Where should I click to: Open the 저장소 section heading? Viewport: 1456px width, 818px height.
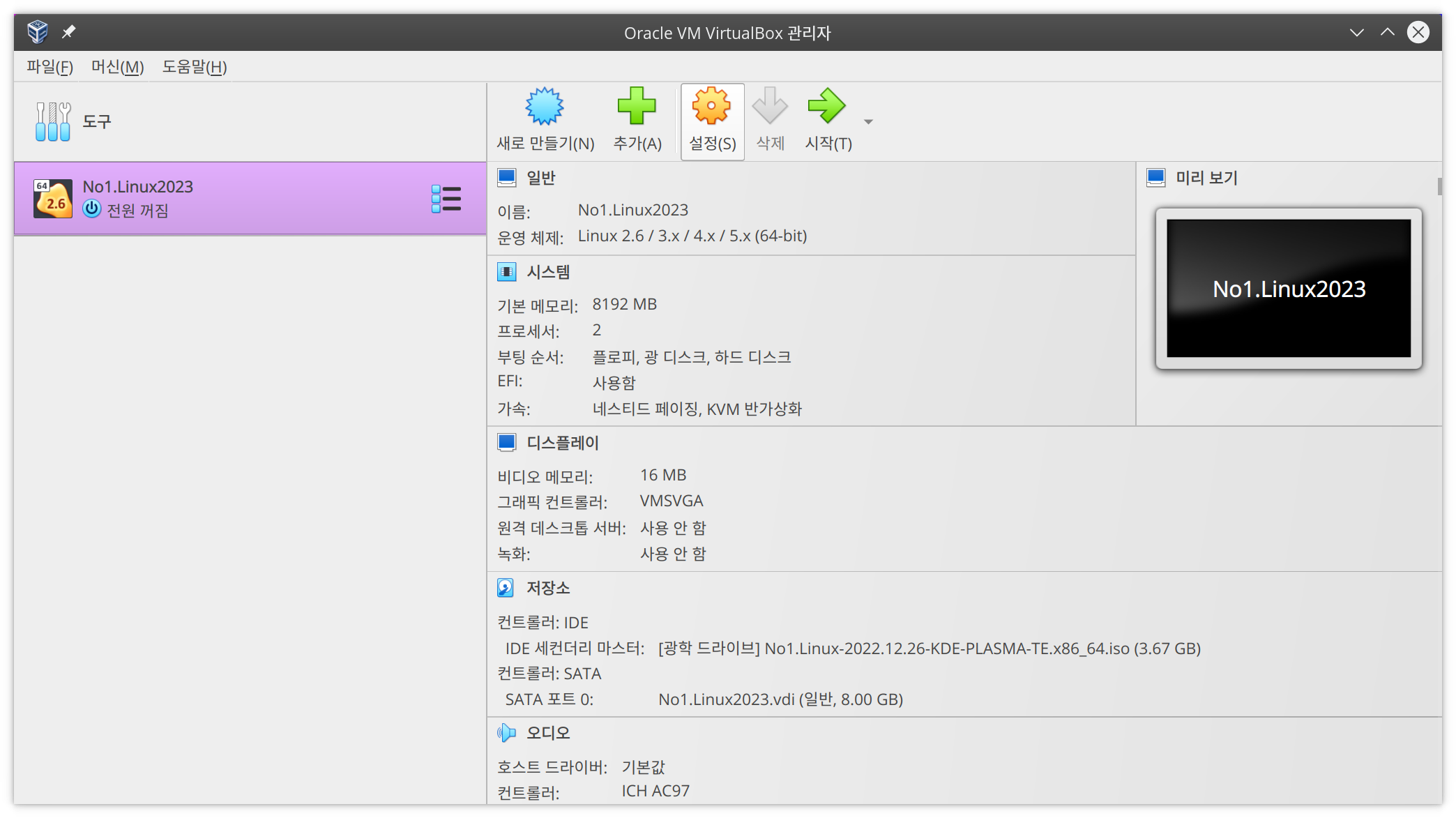(x=549, y=588)
